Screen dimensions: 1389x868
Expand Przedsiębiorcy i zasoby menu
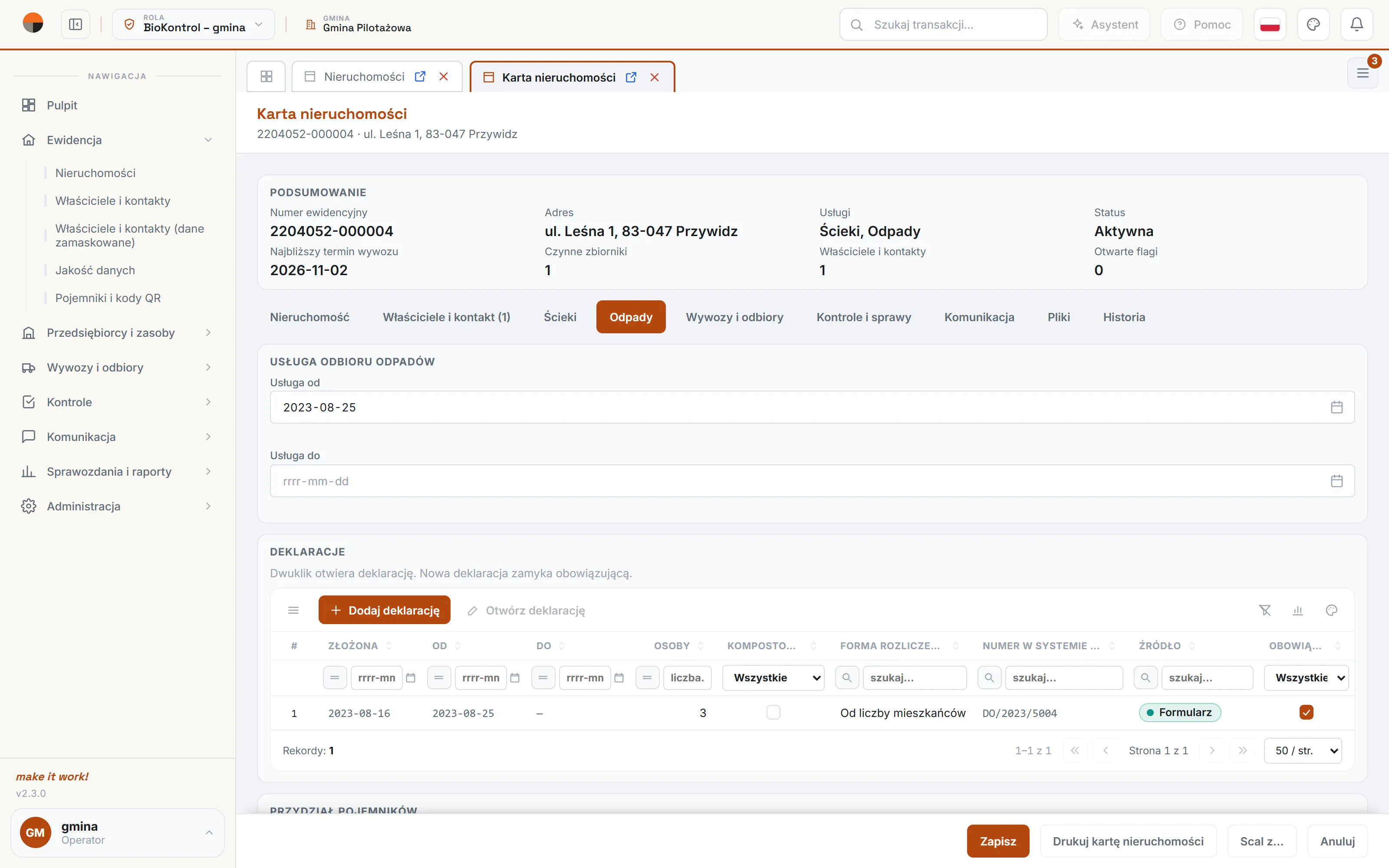[x=117, y=333]
